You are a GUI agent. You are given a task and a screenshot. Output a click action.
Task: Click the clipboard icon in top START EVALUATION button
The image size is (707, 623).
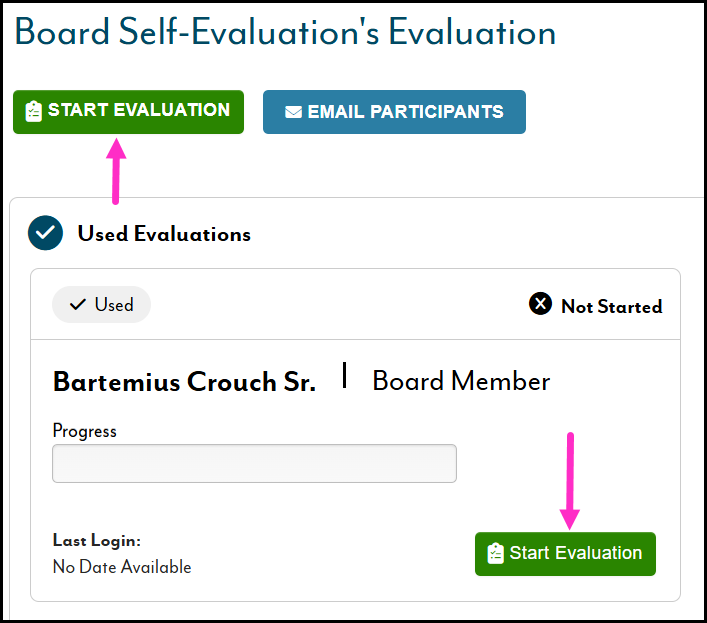click(x=33, y=111)
